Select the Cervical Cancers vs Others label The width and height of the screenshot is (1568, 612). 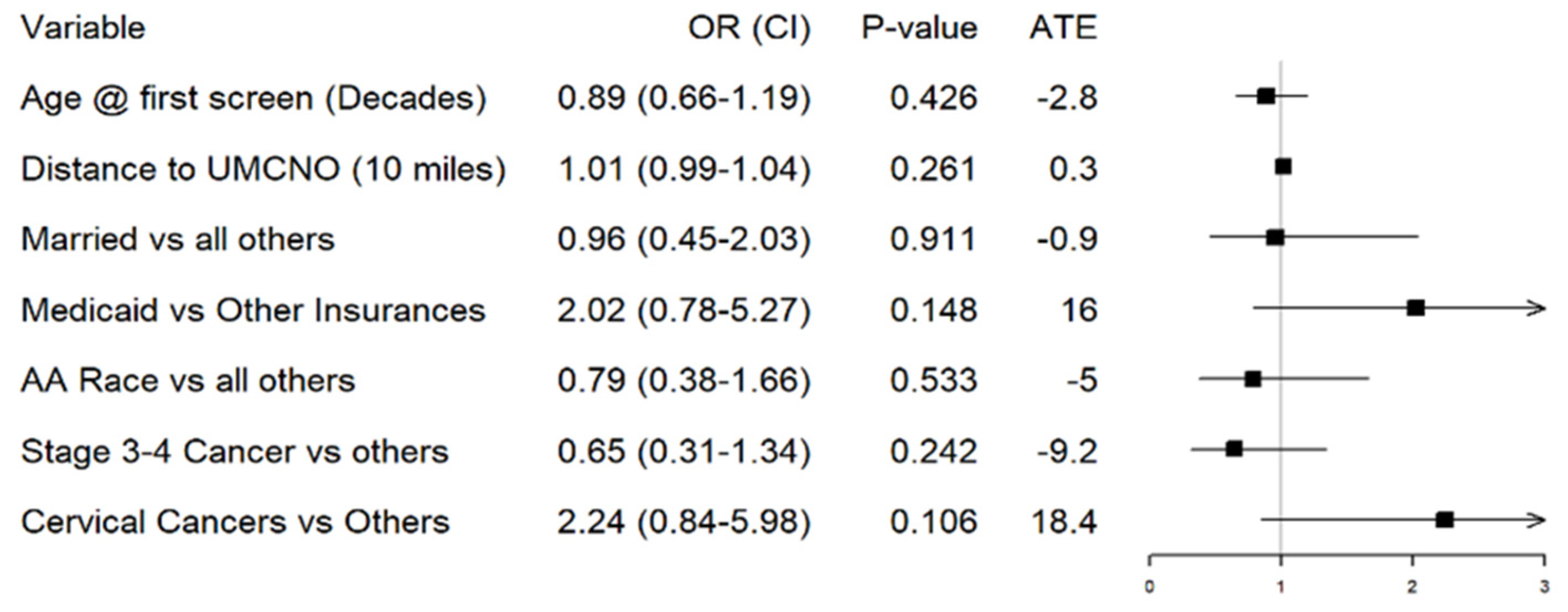point(236,522)
